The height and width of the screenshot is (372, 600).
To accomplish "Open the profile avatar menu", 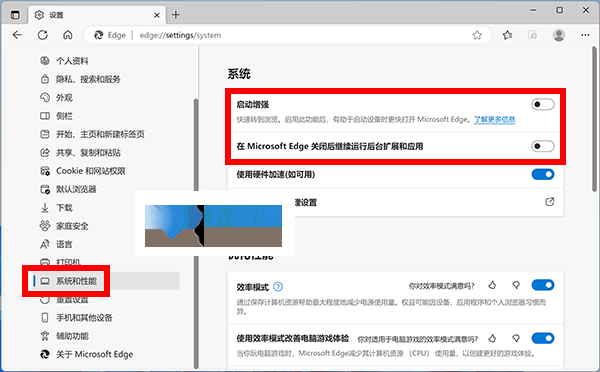I will pyautogui.click(x=559, y=35).
